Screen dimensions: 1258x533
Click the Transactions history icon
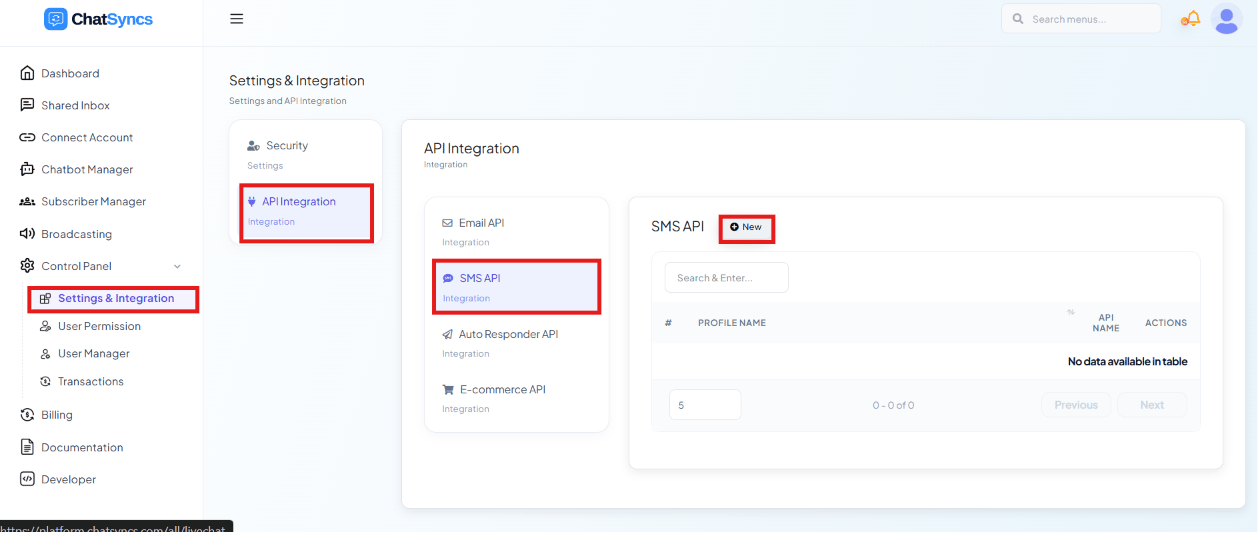45,381
